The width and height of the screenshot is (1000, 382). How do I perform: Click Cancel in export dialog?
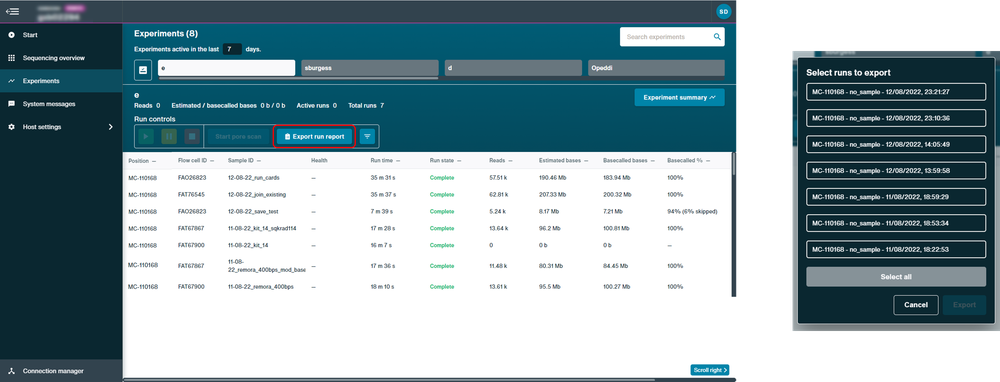tap(916, 305)
